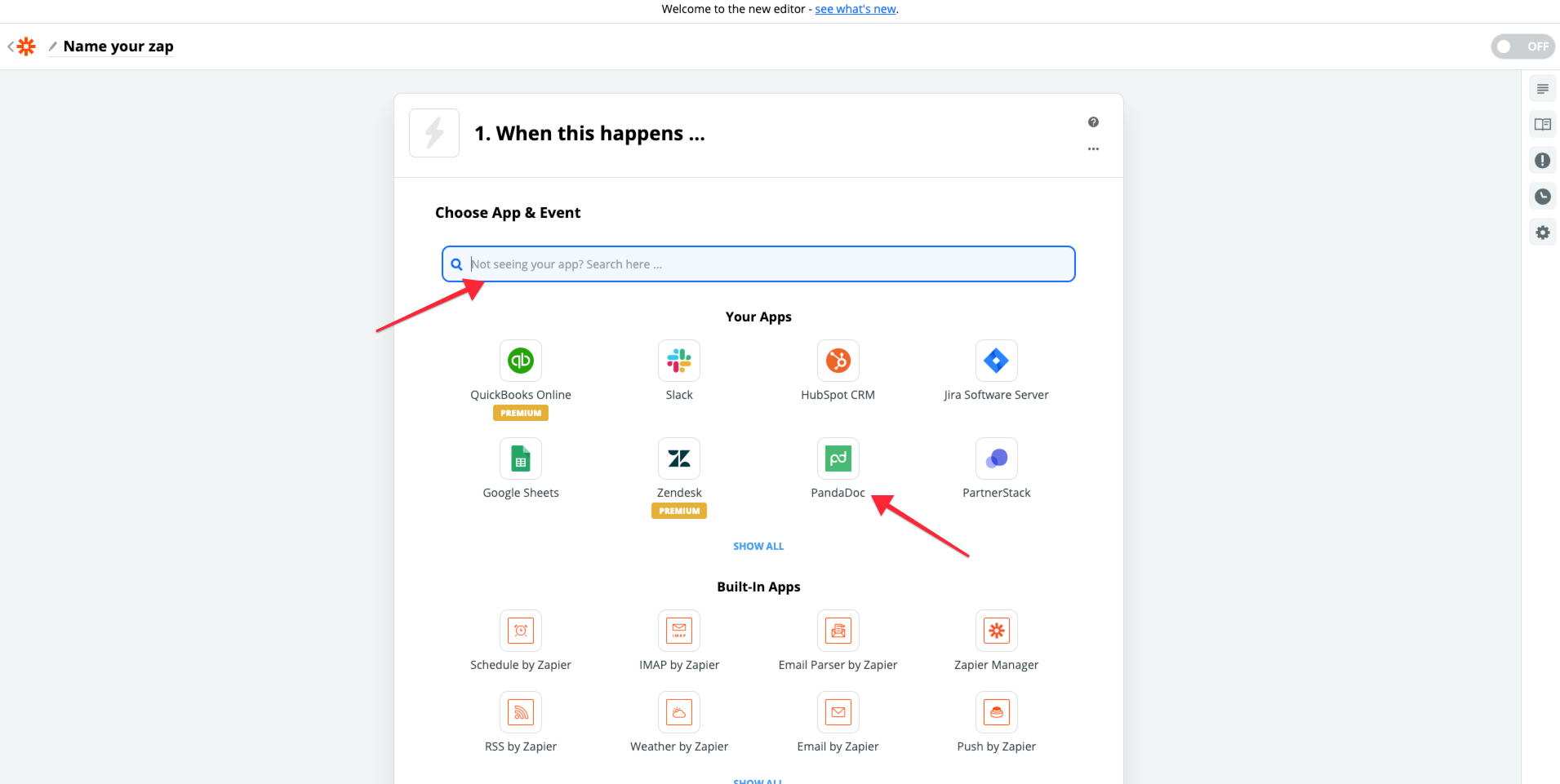Edit the 'Name your zap' title
Viewport: 1560px width, 784px height.
coord(118,47)
